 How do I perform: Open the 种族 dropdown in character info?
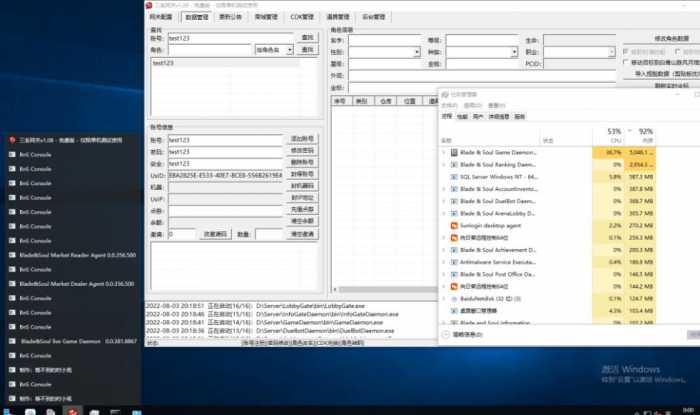(514, 52)
